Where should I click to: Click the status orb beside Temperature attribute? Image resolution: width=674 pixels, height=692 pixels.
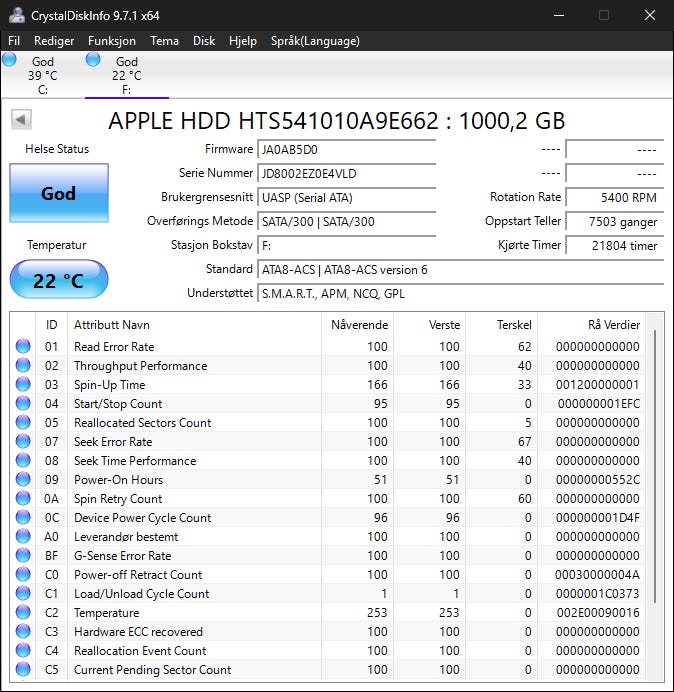click(23, 613)
